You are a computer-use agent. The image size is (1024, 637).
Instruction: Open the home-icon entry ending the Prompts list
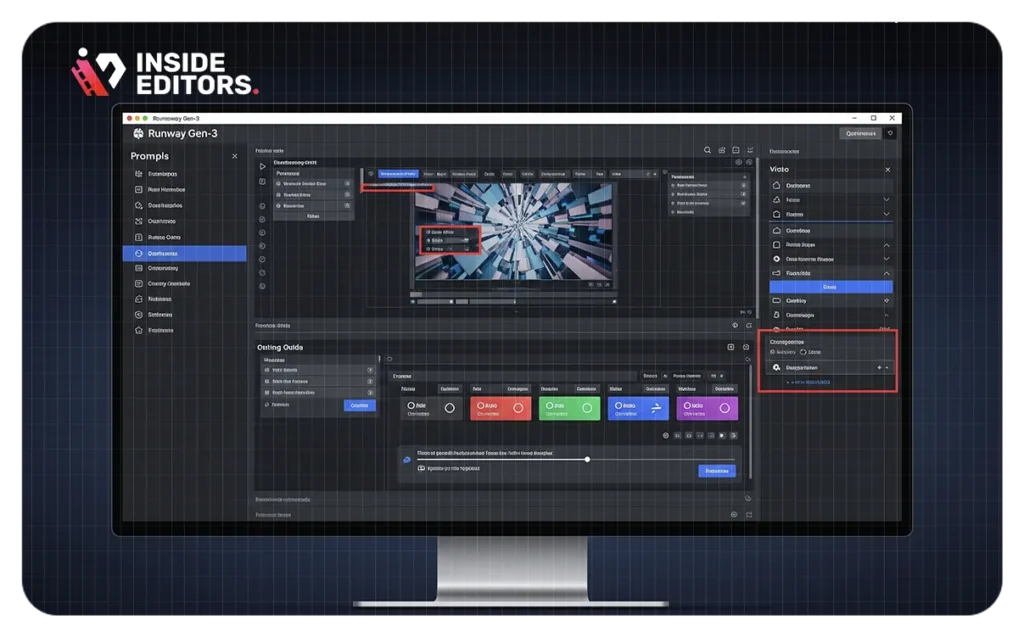tap(185, 331)
